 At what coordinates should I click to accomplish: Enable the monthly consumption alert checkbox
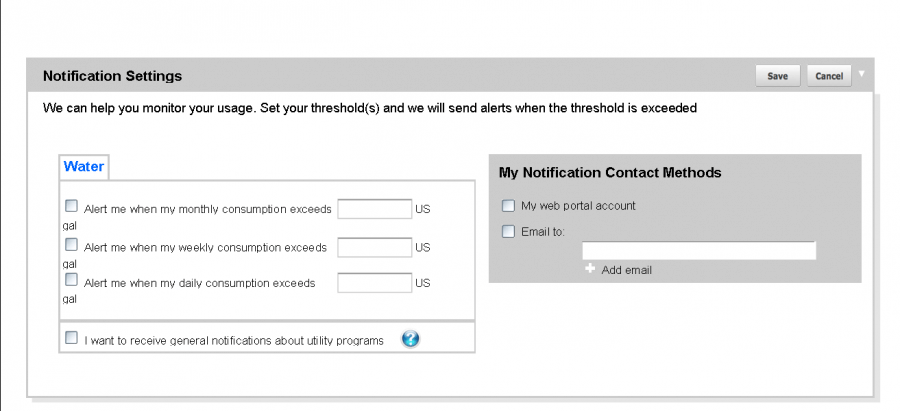pos(71,206)
